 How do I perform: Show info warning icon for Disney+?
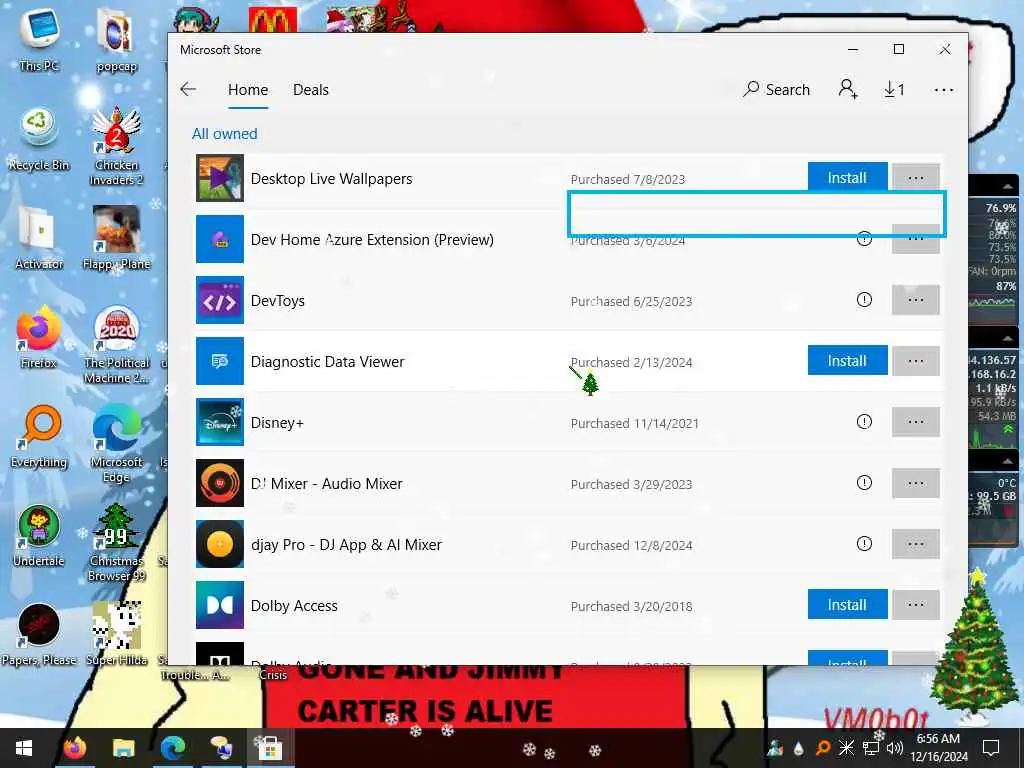click(x=864, y=422)
